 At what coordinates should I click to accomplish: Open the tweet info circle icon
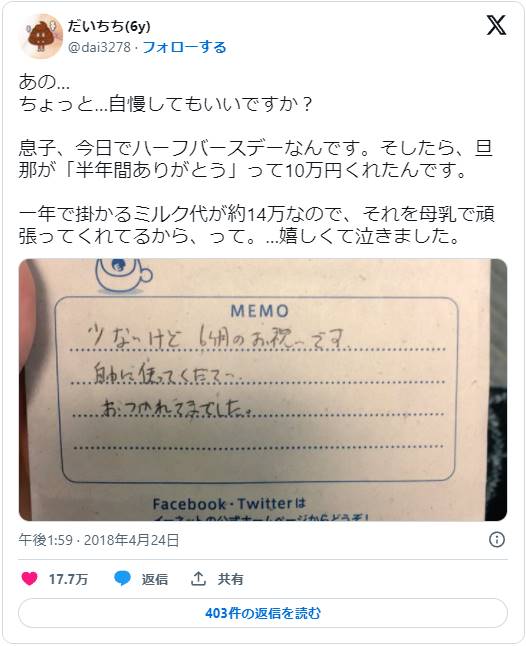pos(497,539)
